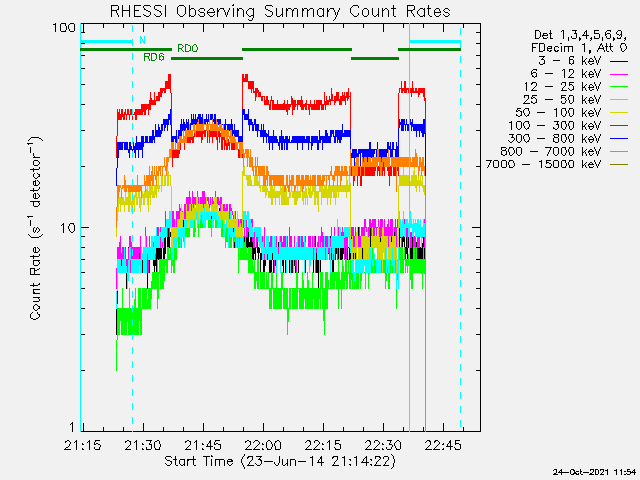Click the cyan N flag label

[x=142, y=40]
